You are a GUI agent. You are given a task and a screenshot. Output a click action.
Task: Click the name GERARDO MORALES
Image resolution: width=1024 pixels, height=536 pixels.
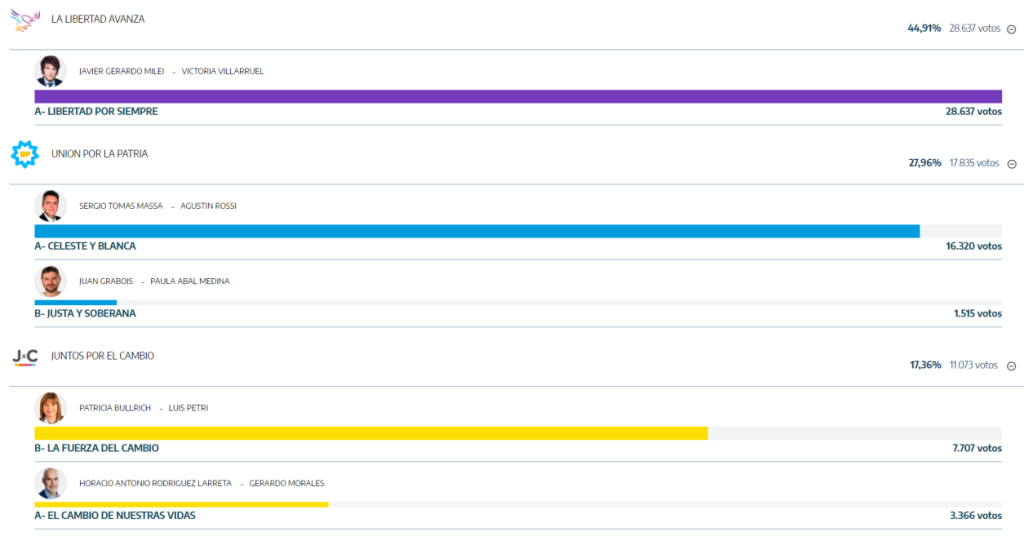(x=287, y=483)
